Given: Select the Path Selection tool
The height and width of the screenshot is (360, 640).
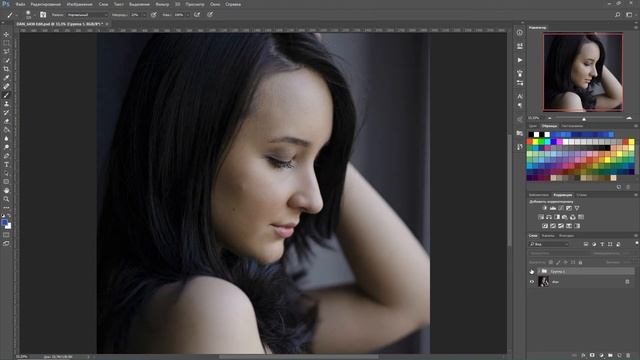Looking at the screenshot, I should [6, 173].
